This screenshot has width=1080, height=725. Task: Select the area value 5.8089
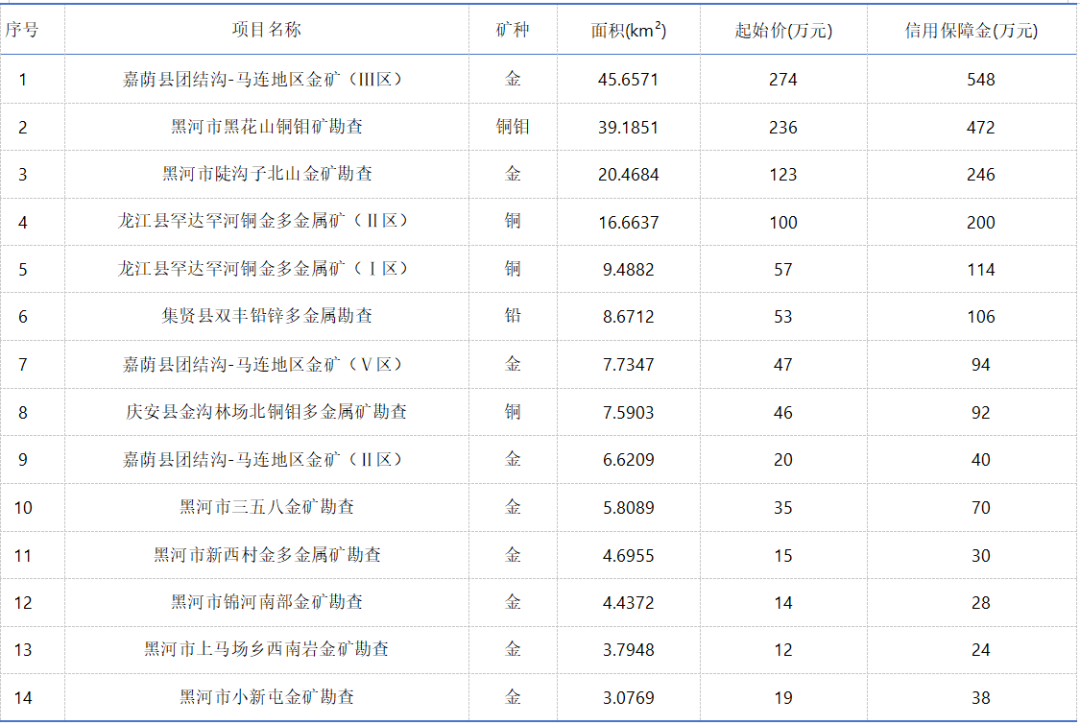click(x=628, y=508)
